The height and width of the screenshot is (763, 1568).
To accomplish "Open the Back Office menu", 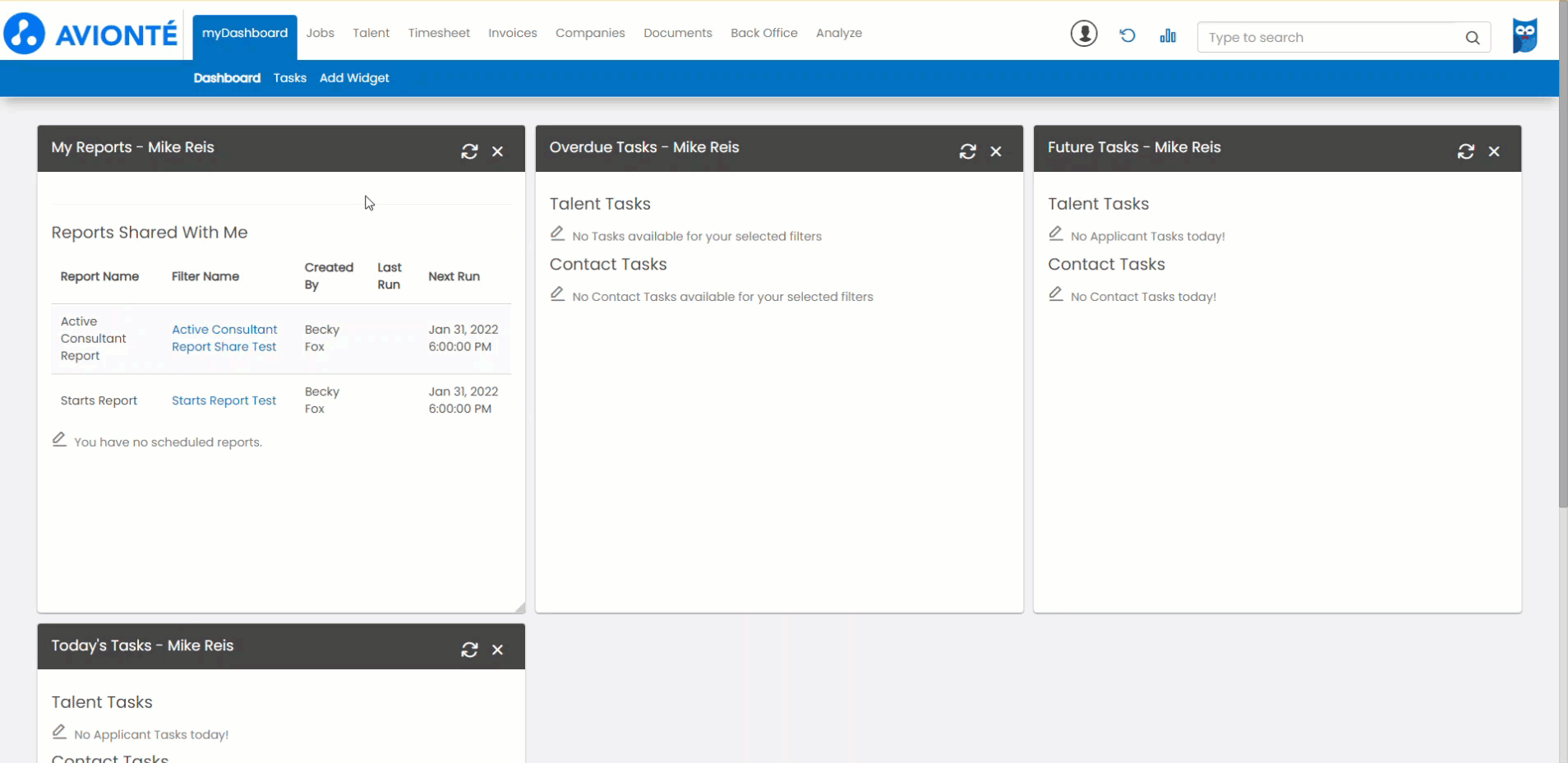I will click(x=764, y=34).
